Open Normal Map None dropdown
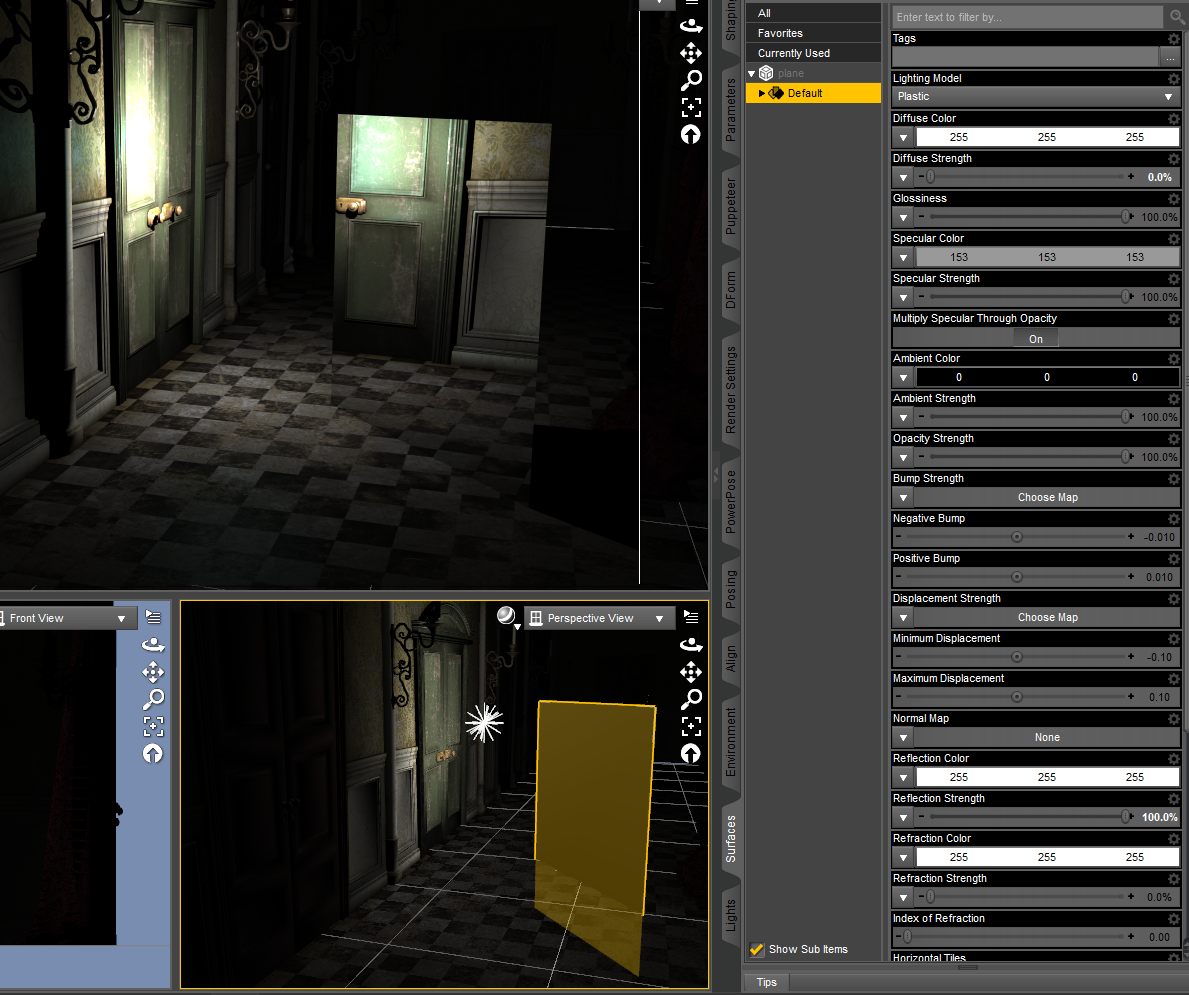This screenshot has width=1189, height=995. tap(1047, 737)
